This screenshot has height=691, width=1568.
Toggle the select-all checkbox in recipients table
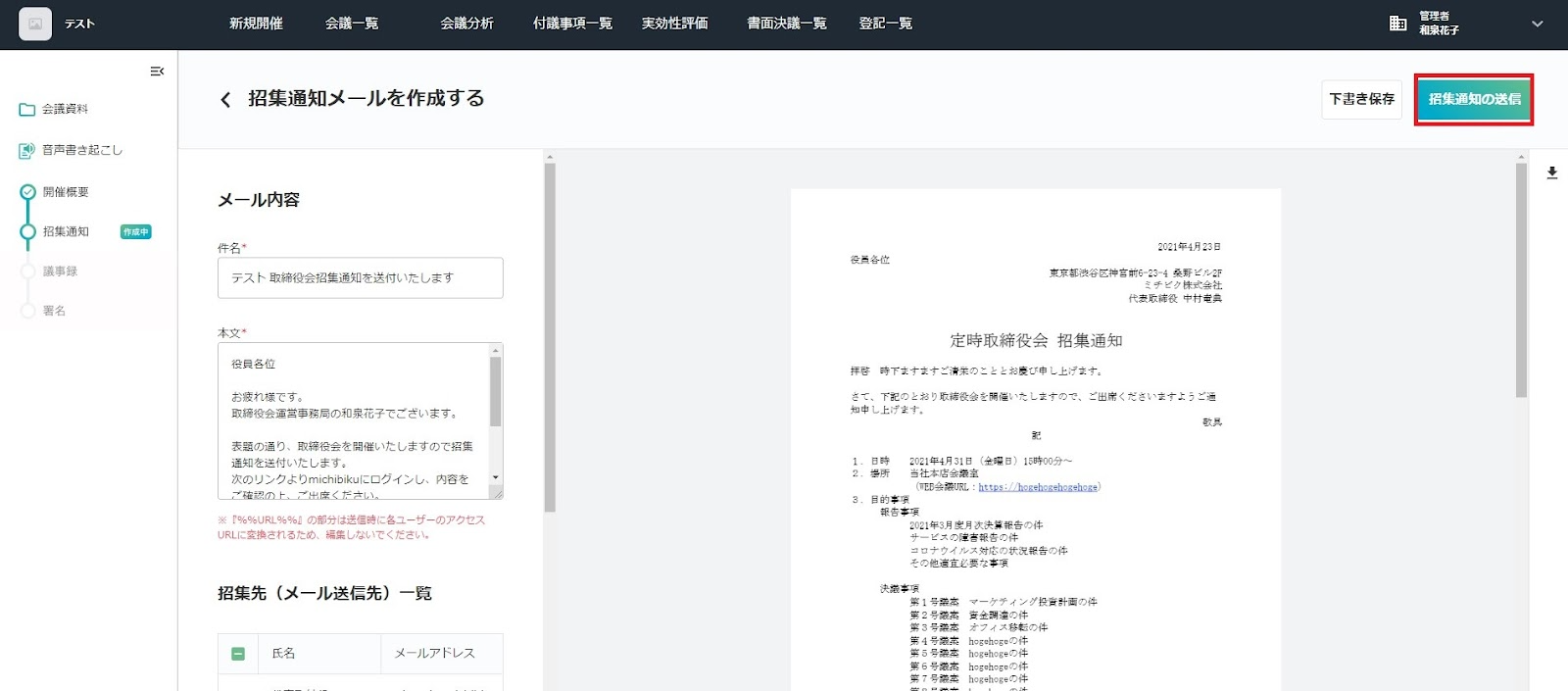tap(238, 654)
